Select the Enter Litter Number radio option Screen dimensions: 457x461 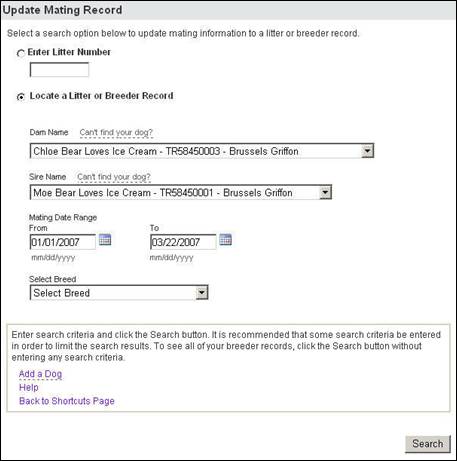coord(21,53)
